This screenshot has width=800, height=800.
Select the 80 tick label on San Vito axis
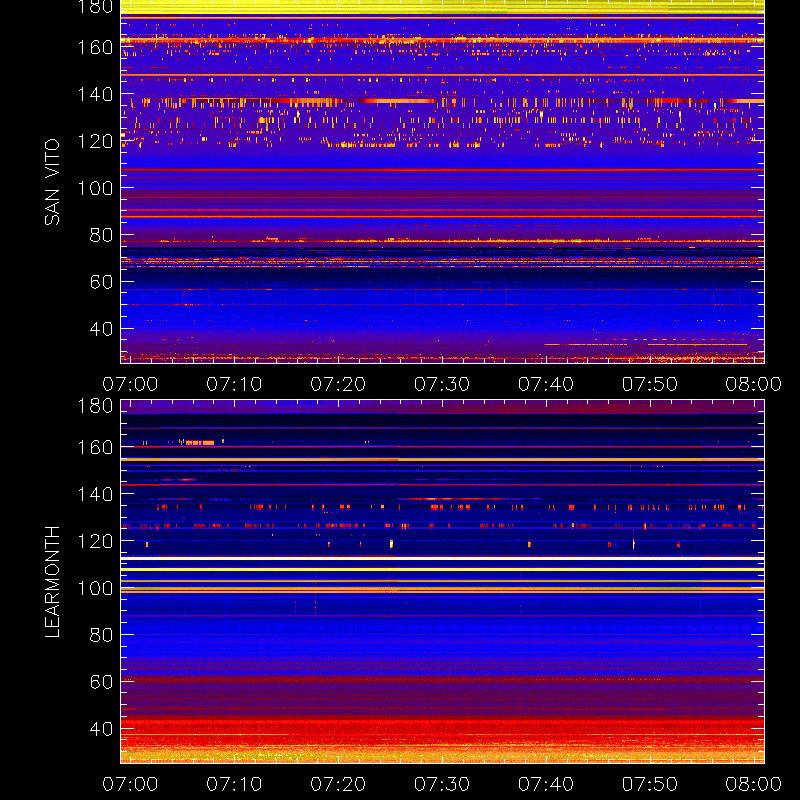101,235
